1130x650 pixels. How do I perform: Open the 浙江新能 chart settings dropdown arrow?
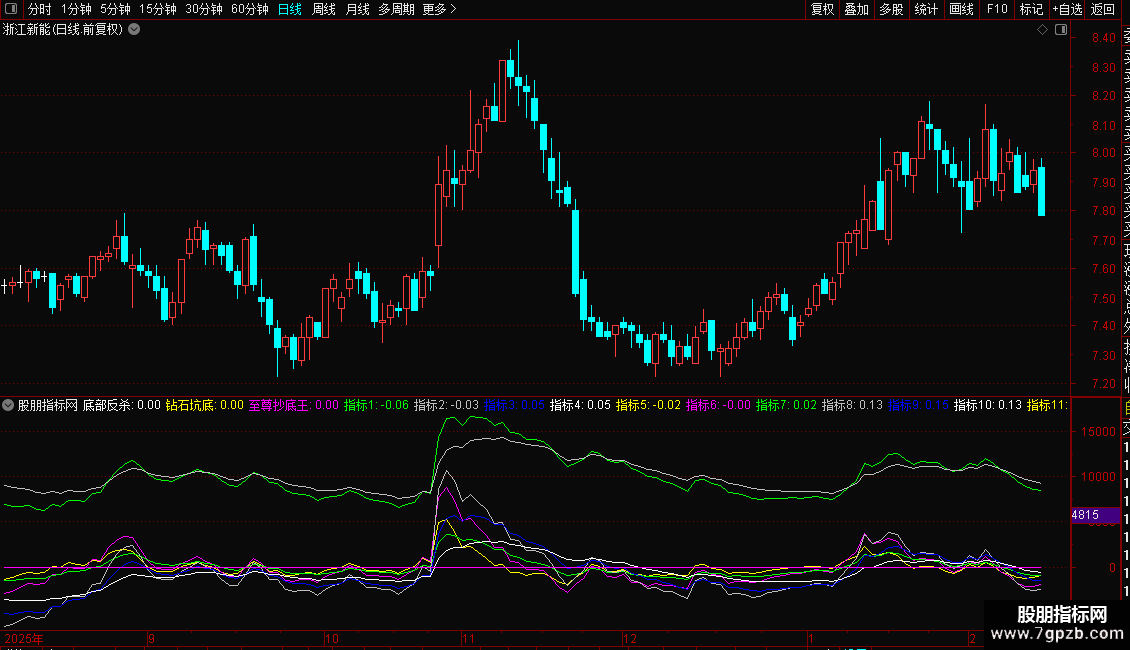[x=134, y=30]
